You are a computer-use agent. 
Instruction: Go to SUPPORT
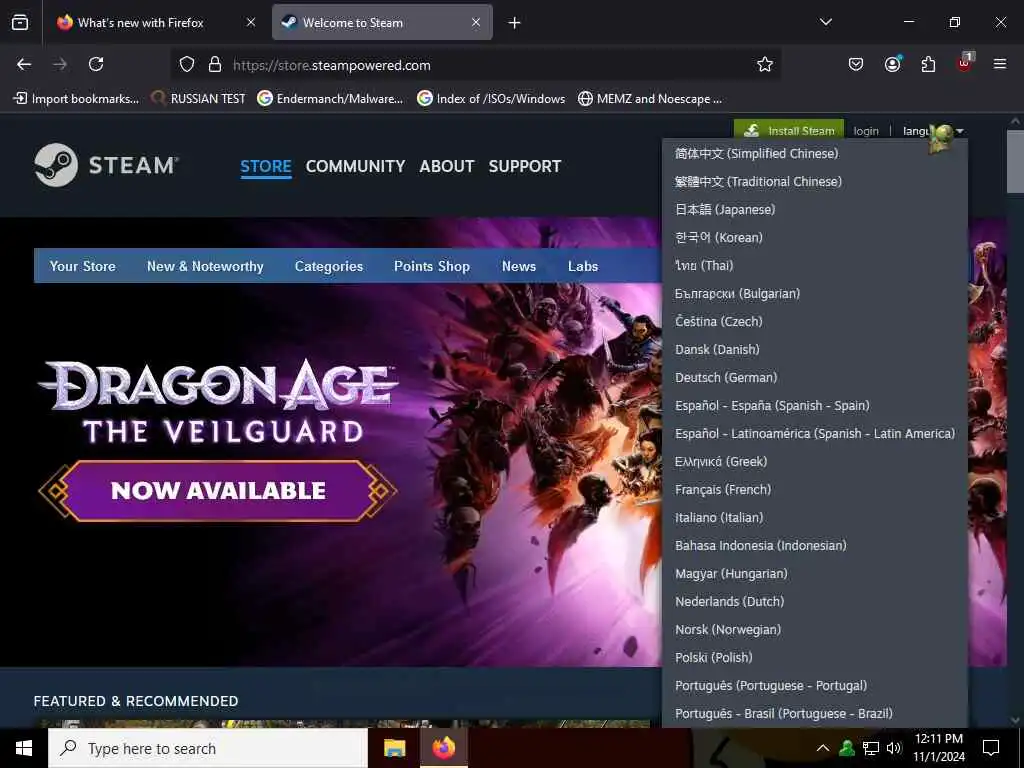click(525, 166)
